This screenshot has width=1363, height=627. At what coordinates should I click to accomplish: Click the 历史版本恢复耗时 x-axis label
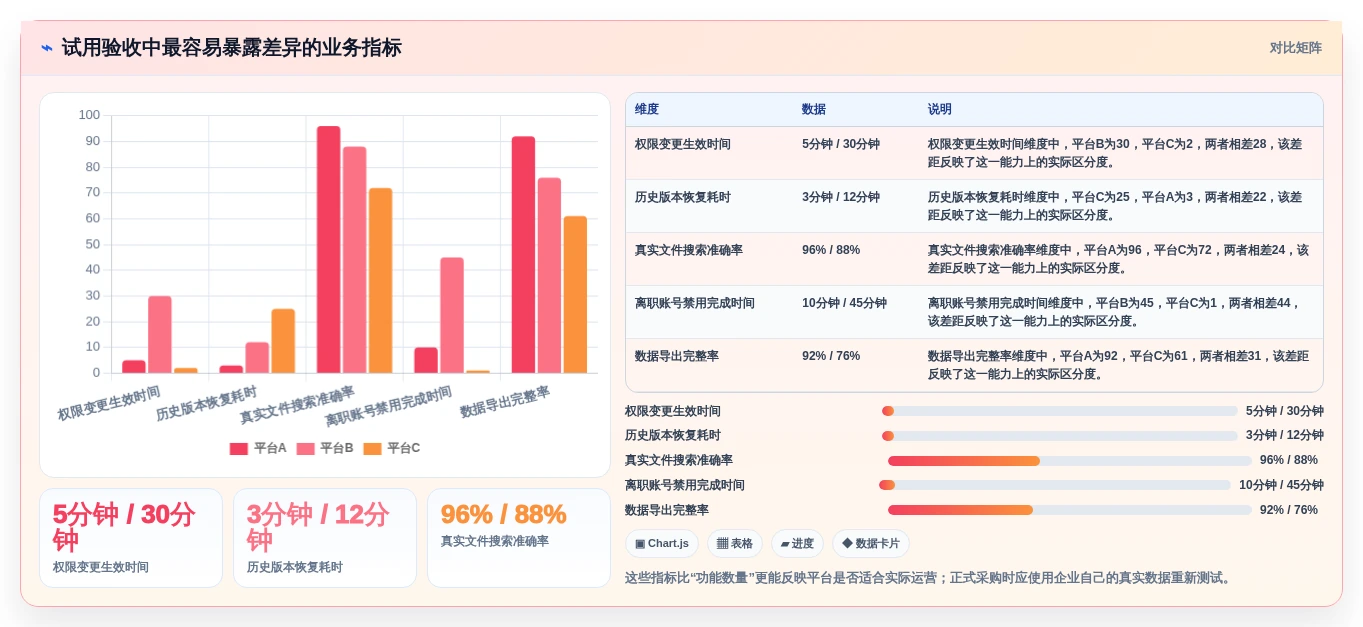[206, 403]
